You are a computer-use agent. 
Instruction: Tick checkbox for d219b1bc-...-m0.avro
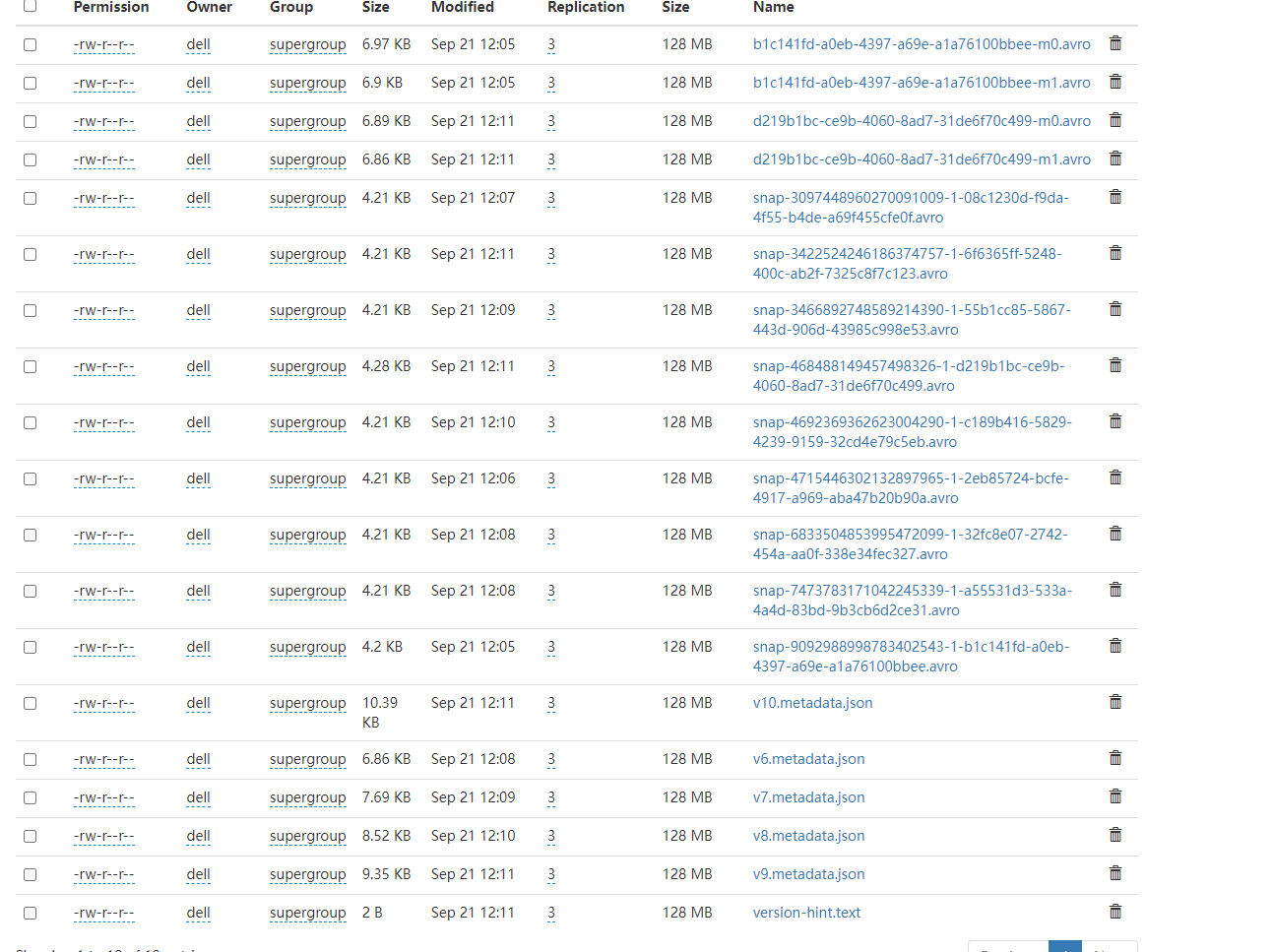(x=31, y=122)
